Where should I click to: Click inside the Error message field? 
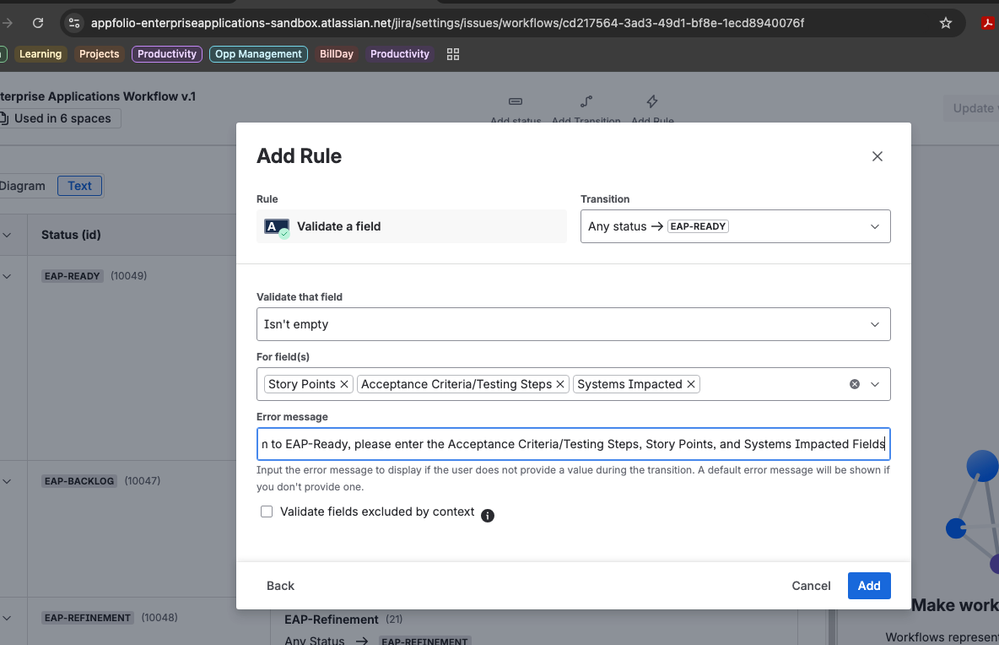point(572,443)
